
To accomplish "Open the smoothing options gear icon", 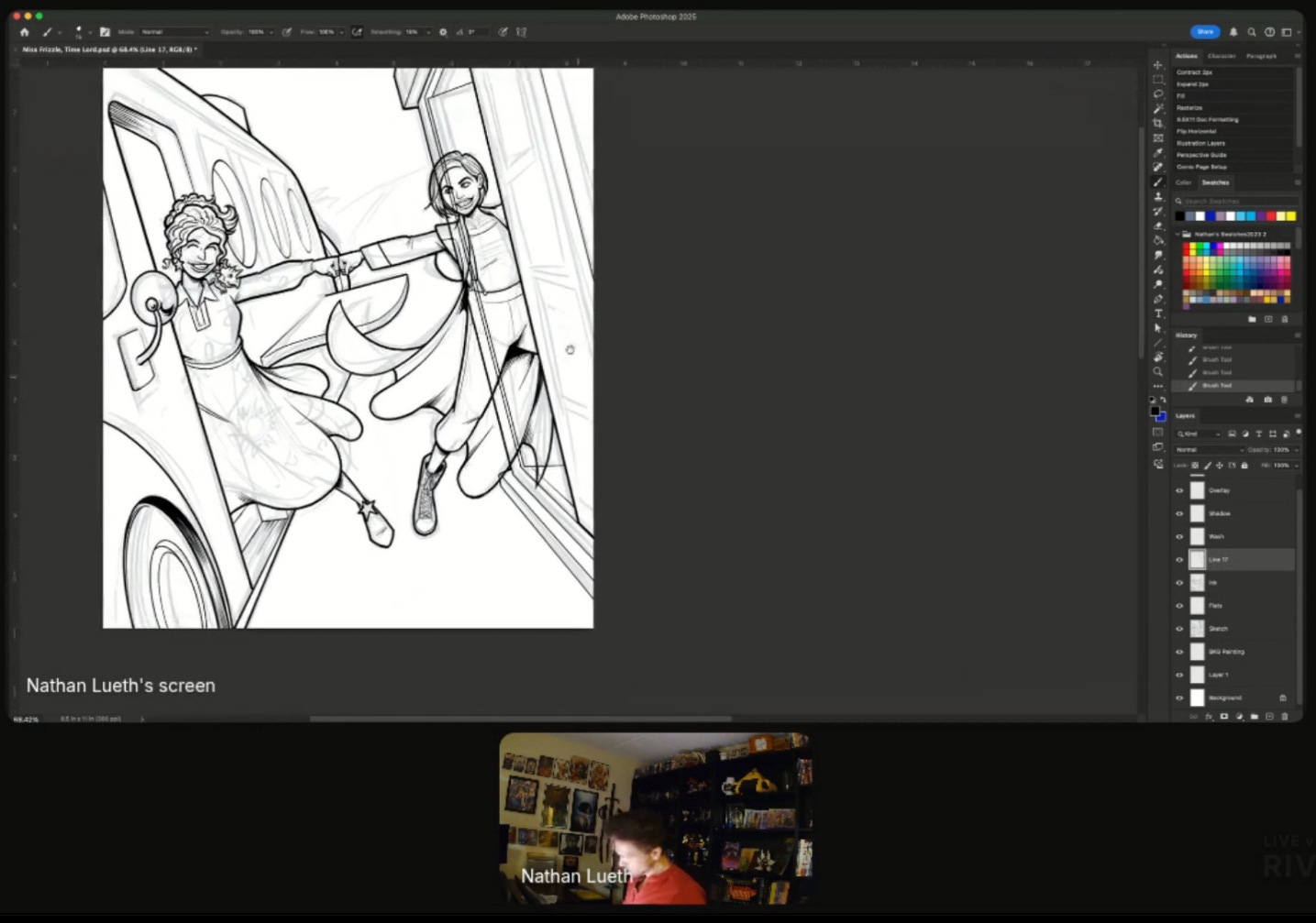I will [443, 32].
